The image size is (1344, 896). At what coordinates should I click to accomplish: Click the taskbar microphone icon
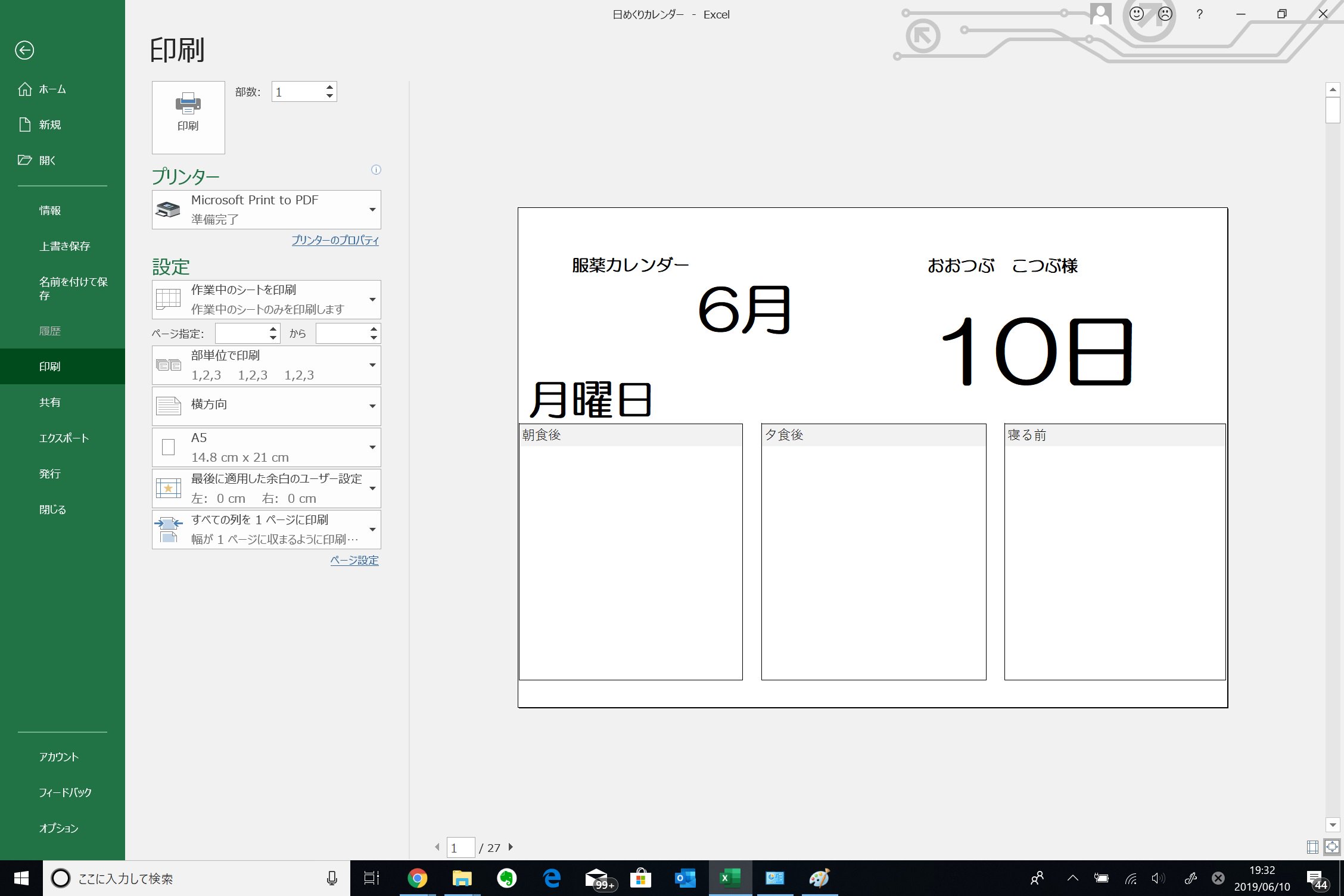[332, 878]
